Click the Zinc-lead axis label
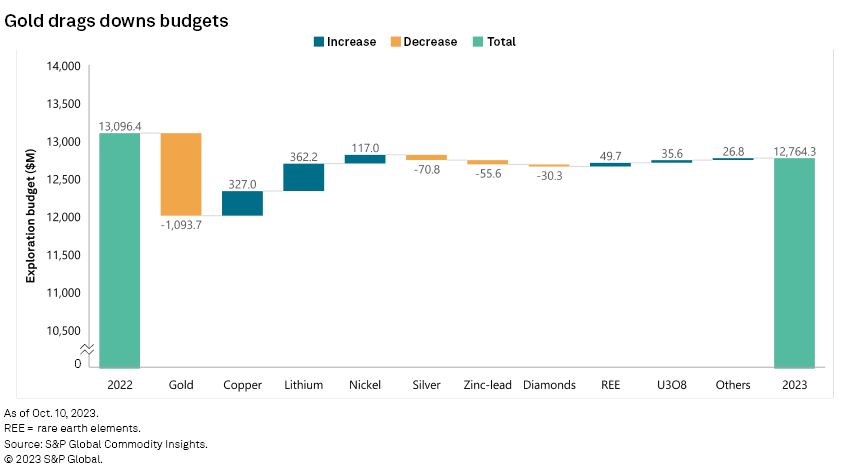This screenshot has width=850, height=476. (487, 385)
